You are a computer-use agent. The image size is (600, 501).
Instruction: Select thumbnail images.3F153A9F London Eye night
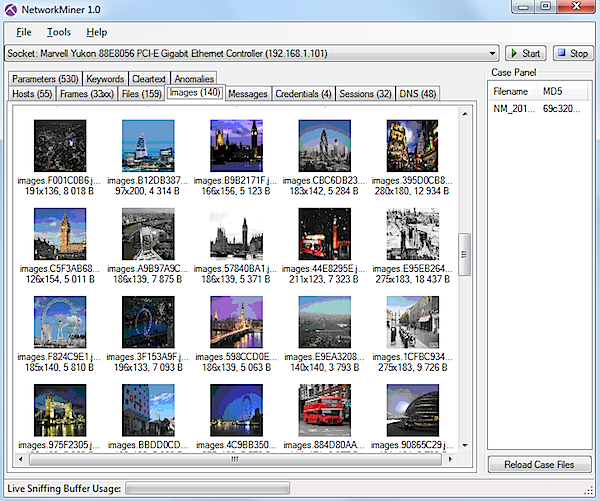[148, 322]
